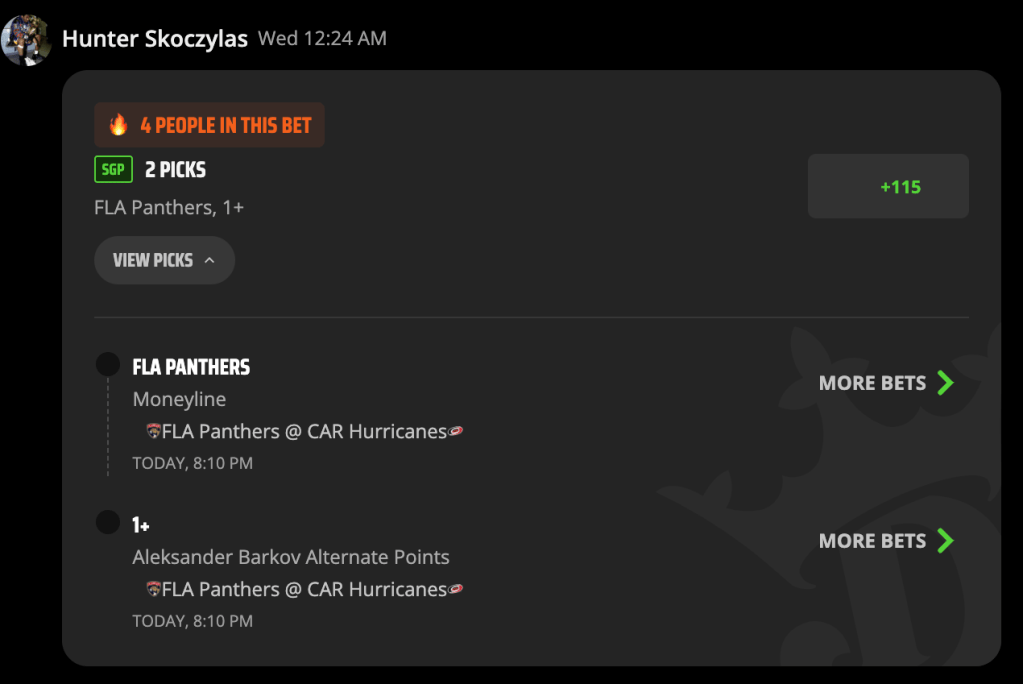This screenshot has width=1023, height=684.
Task: Collapse the View Picks section
Action: coord(164,260)
